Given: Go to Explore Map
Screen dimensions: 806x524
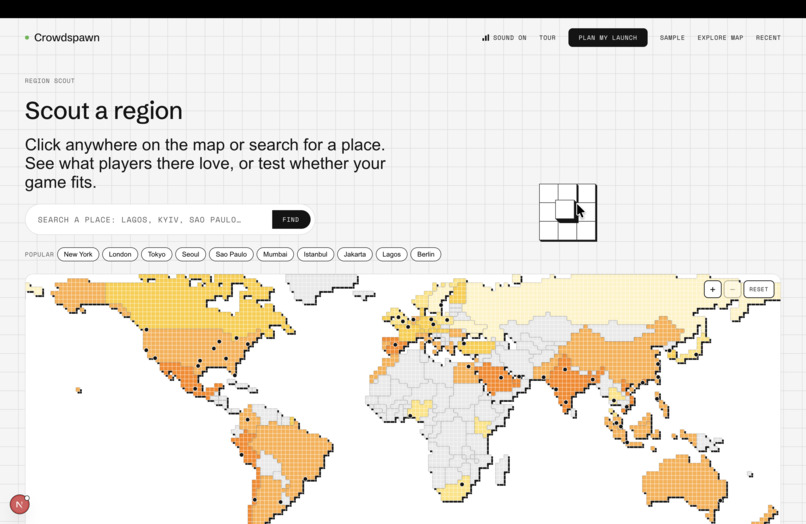Looking at the screenshot, I should 720,38.
